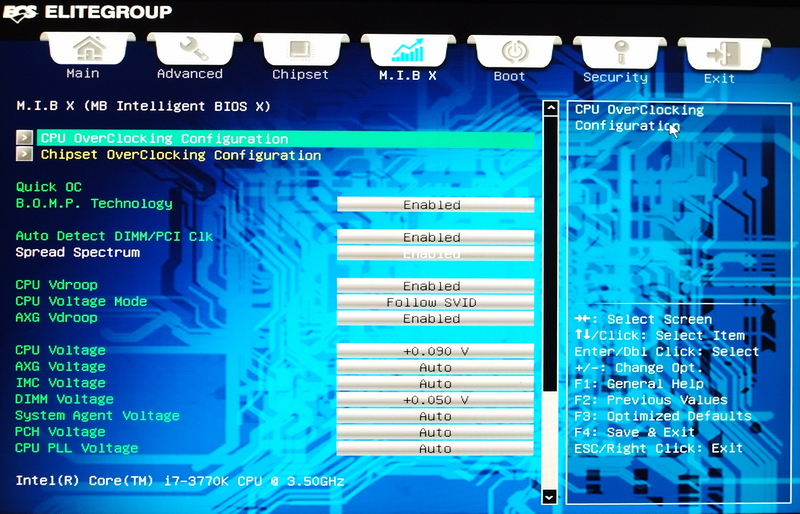The height and width of the screenshot is (514, 800).
Task: Change System Agent Voltage Auto value
Action: pyautogui.click(x=435, y=416)
